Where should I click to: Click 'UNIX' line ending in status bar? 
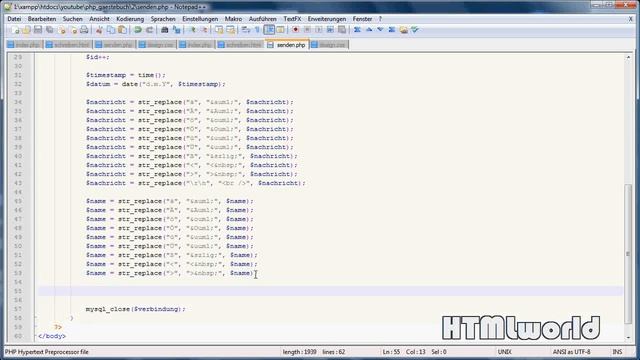504,351
